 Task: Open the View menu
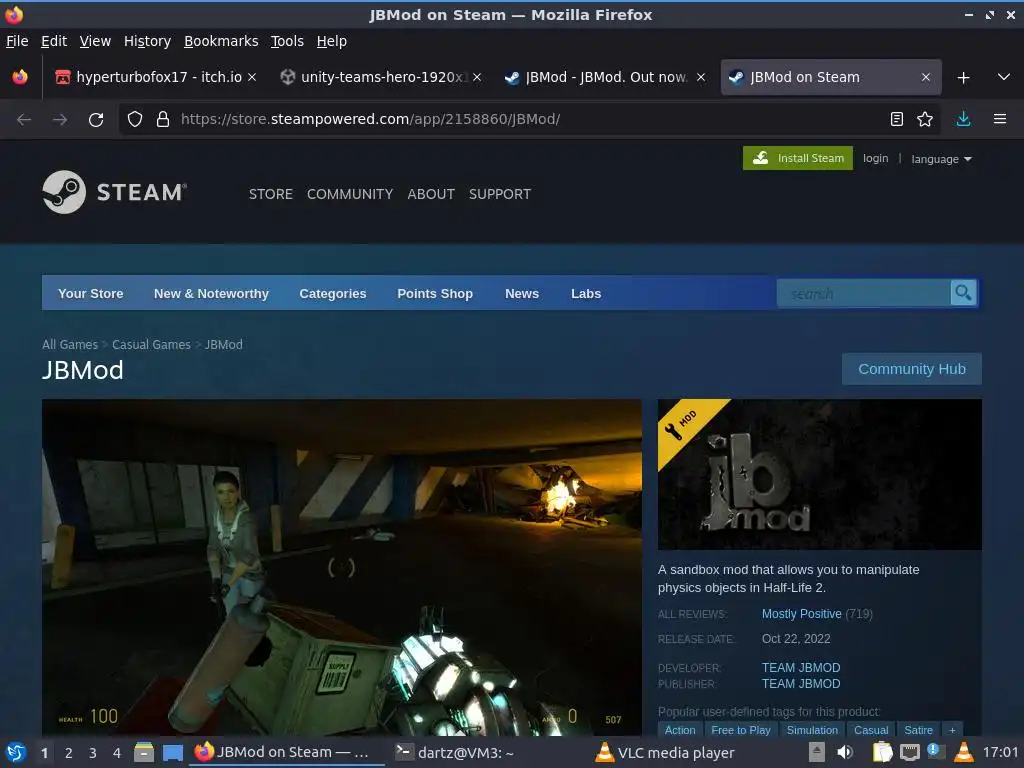[95, 41]
